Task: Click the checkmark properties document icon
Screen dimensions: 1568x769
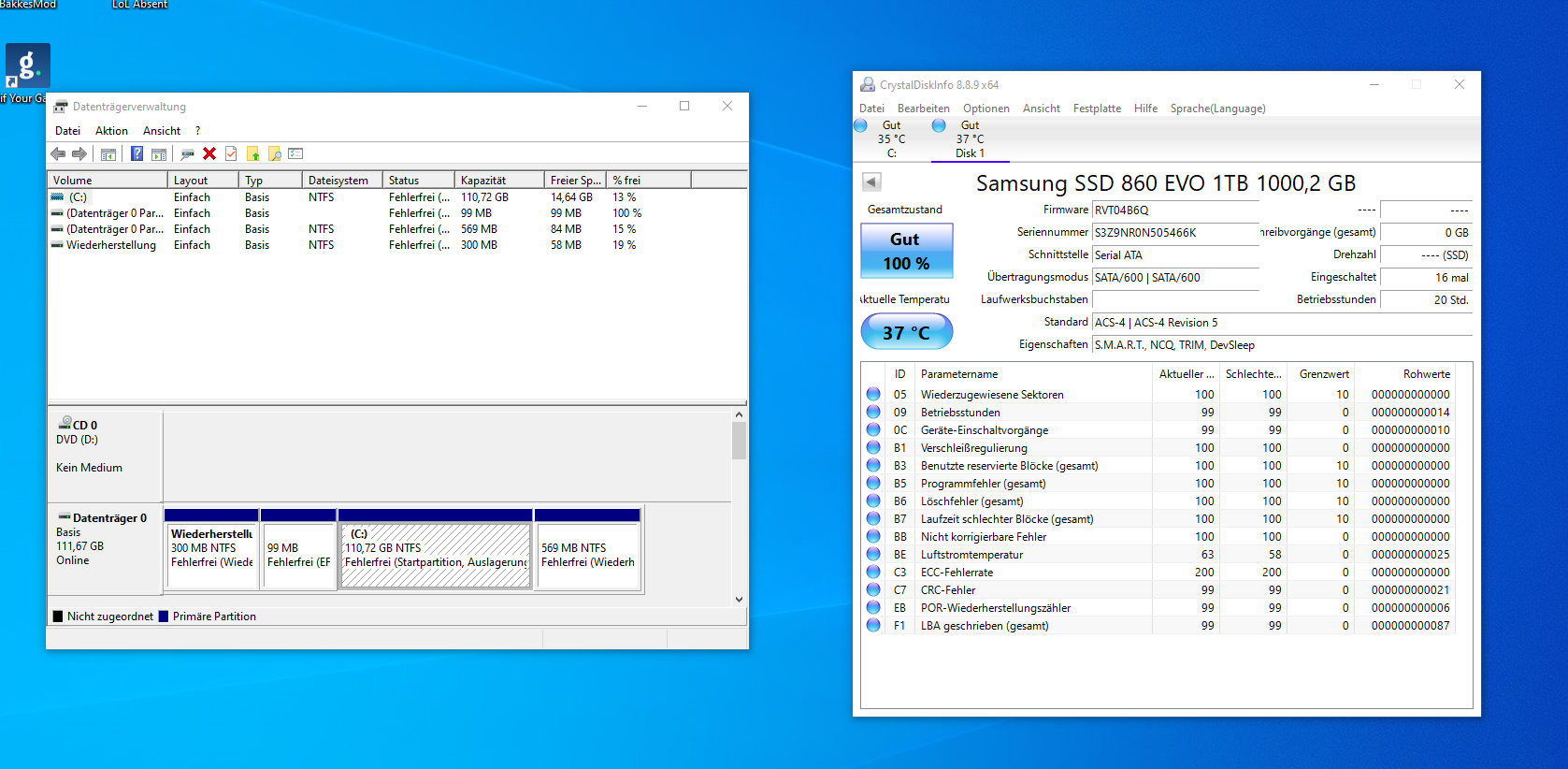Action: [x=231, y=154]
